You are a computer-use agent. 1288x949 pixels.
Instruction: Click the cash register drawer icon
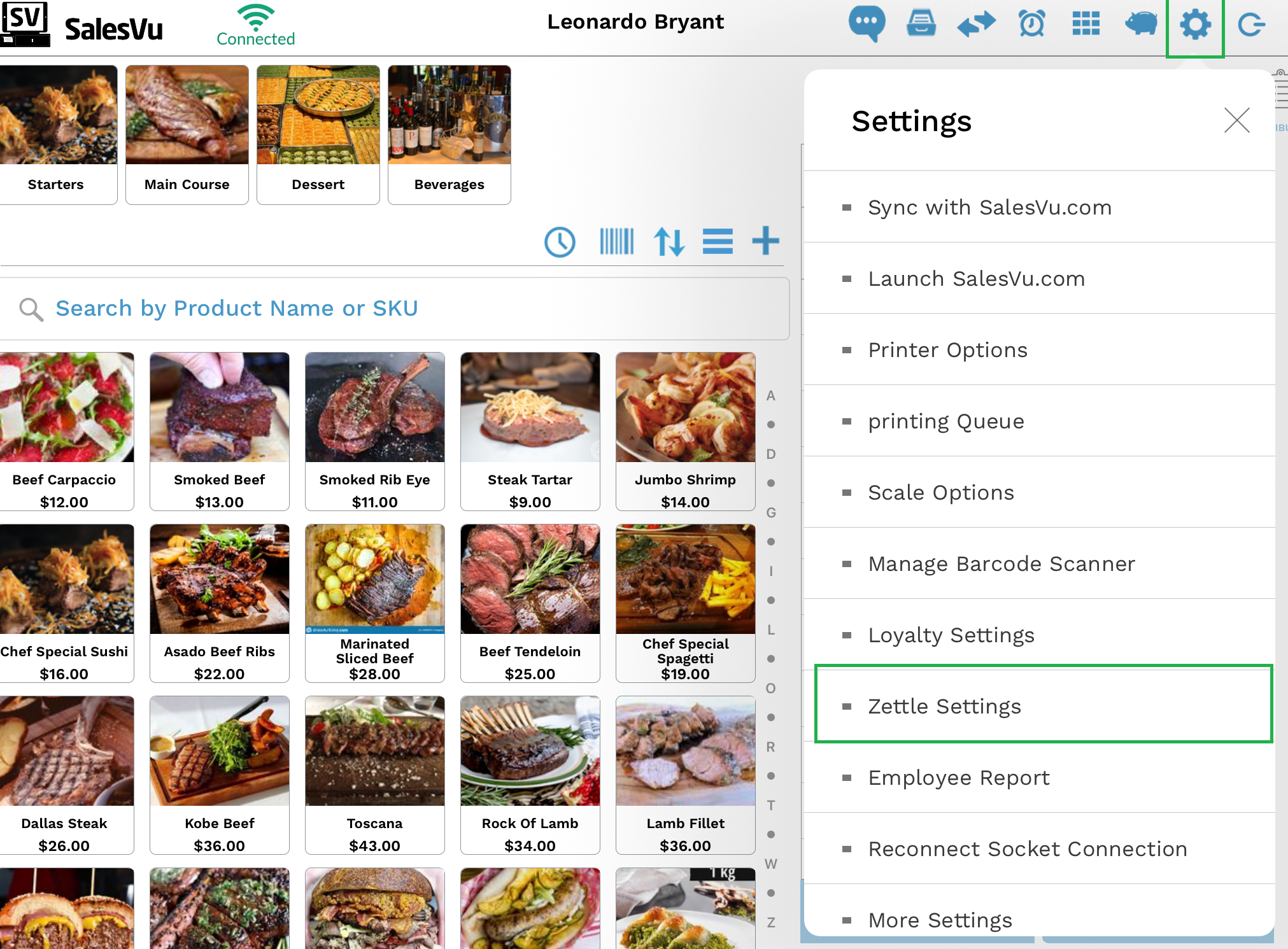tap(921, 24)
